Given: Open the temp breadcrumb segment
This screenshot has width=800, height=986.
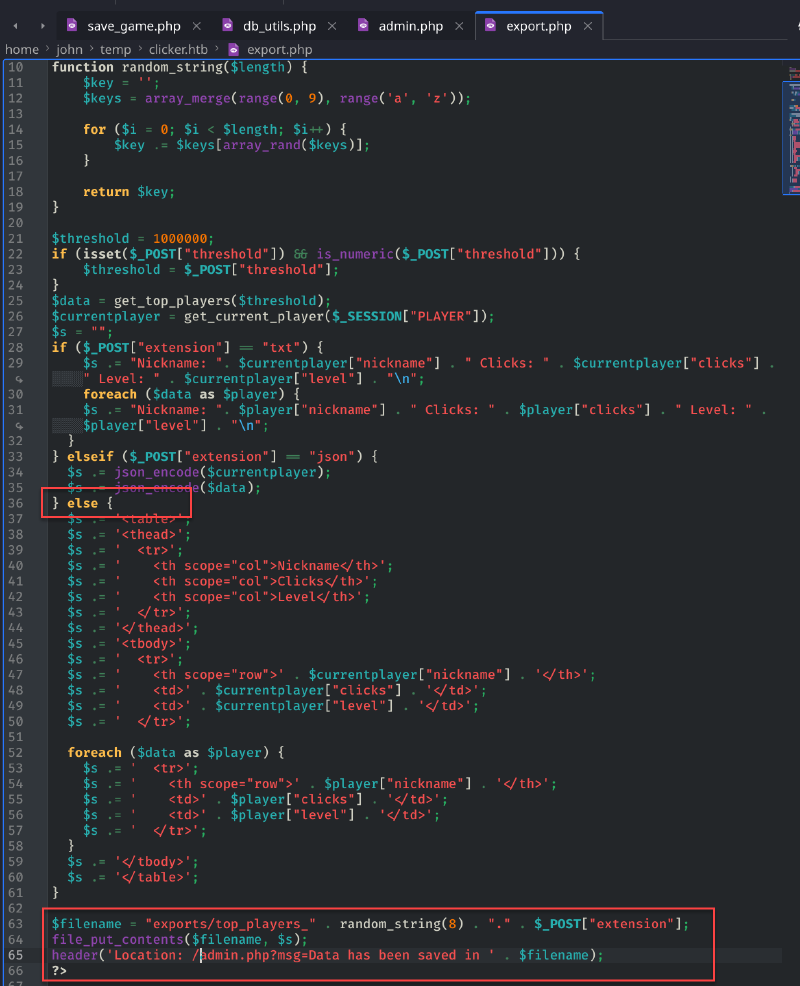Looking at the screenshot, I should [x=116, y=50].
